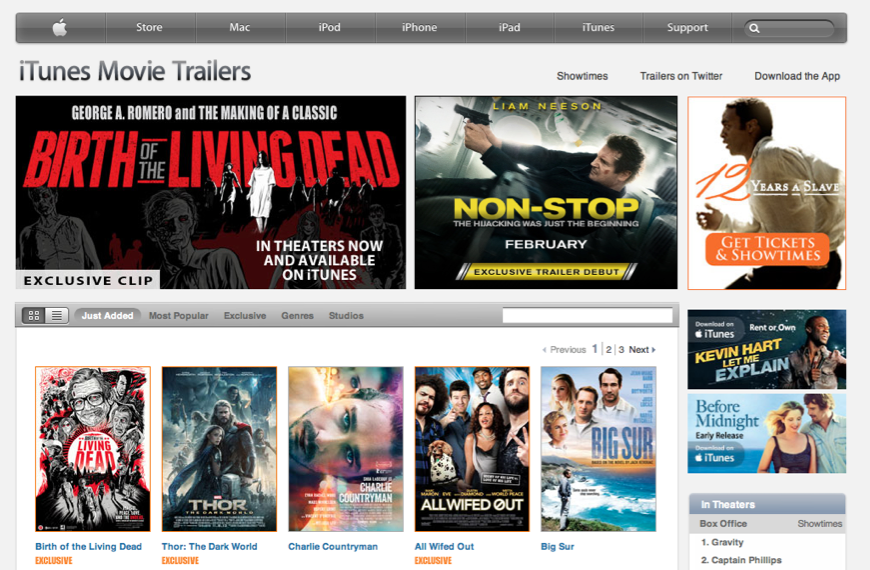Open the Mac menu item
This screenshot has height=570, width=870.
click(x=240, y=27)
